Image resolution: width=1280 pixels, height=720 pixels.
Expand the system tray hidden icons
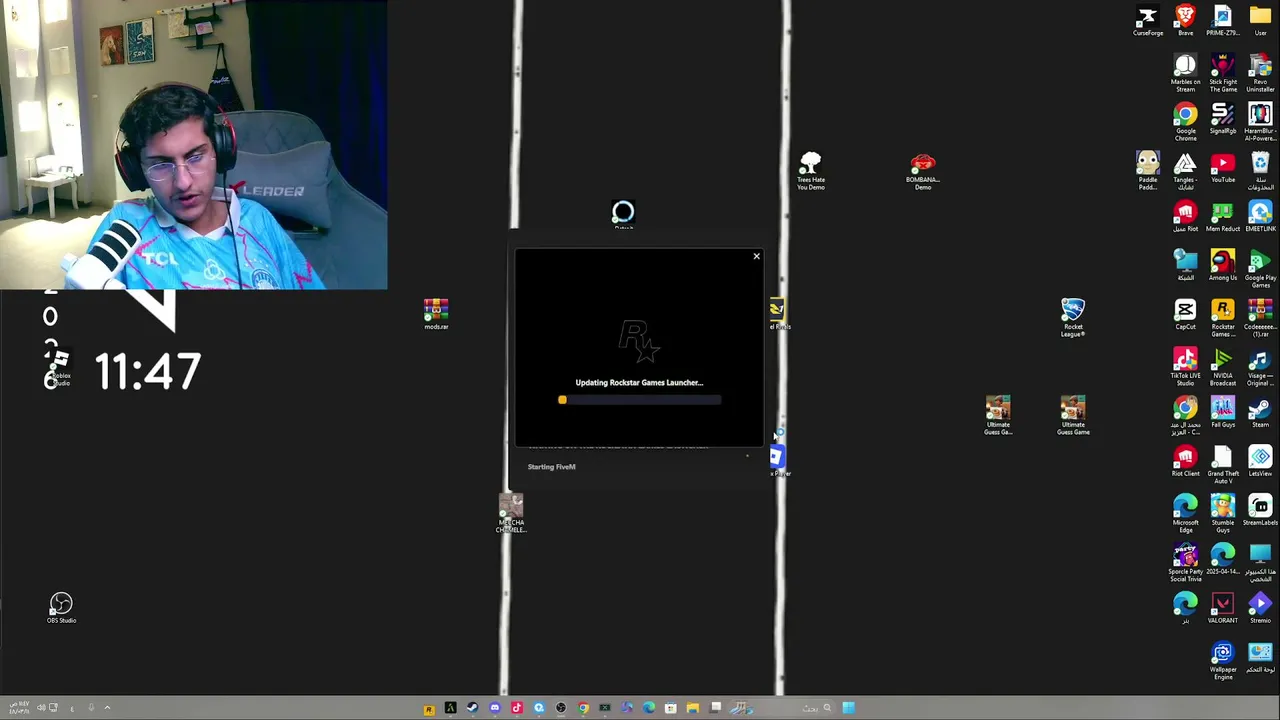[107, 709]
